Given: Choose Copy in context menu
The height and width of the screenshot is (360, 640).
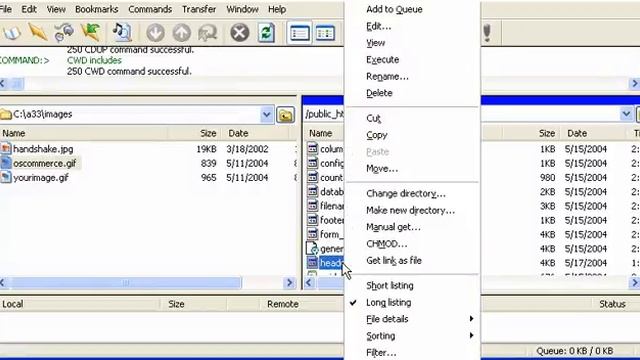Looking at the screenshot, I should 376,135.
